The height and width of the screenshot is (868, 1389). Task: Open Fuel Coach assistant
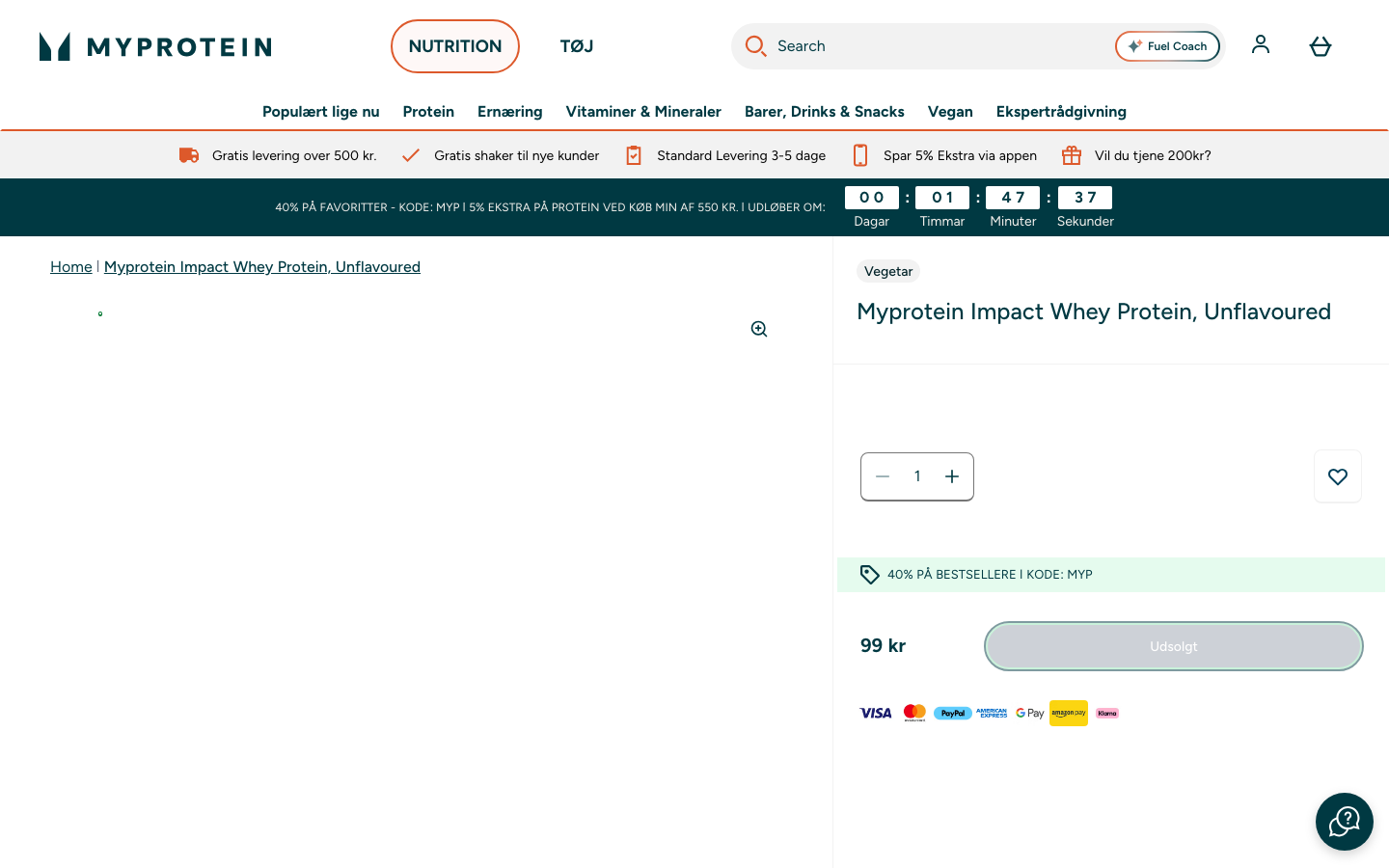[1167, 46]
